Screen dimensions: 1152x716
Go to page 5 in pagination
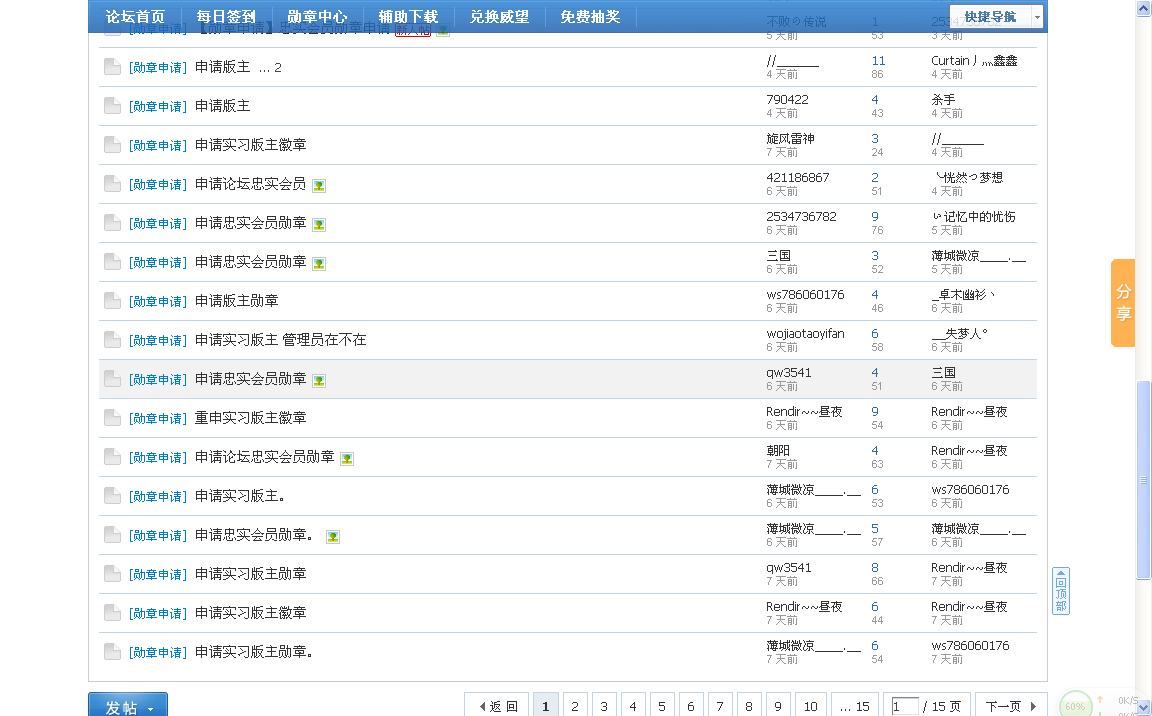point(662,706)
